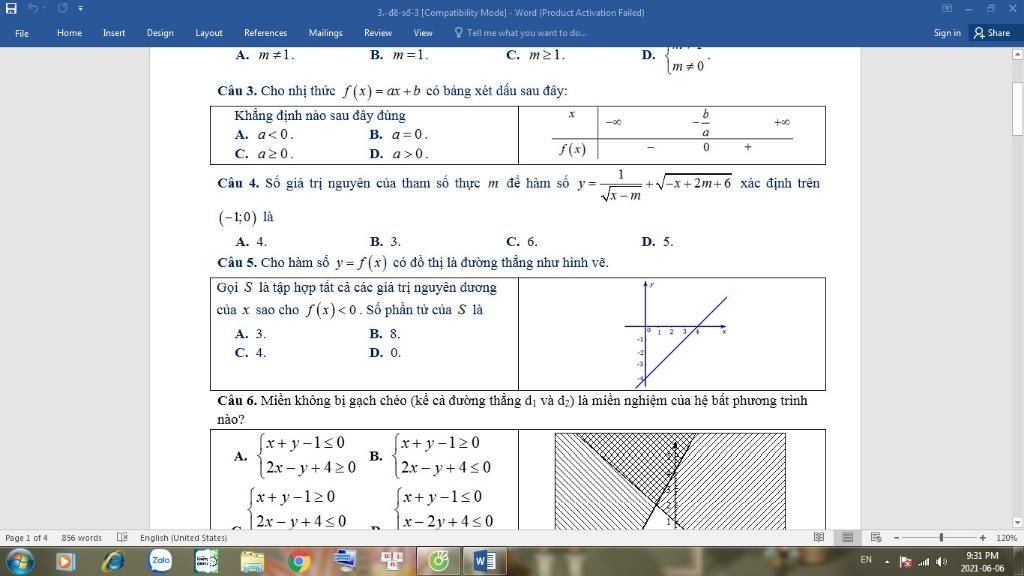Click the "Câu 6." question heading
This screenshot has width=1024, height=576.
point(237,400)
